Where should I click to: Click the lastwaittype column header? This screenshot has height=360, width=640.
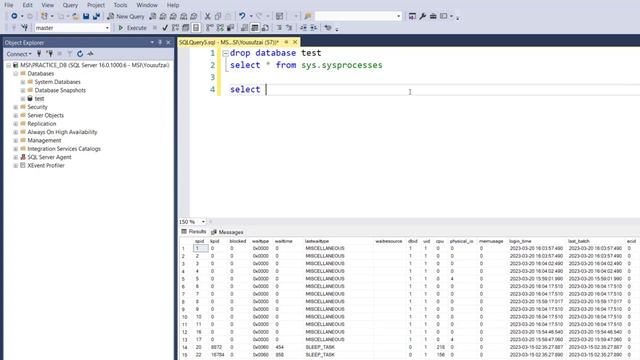point(317,241)
